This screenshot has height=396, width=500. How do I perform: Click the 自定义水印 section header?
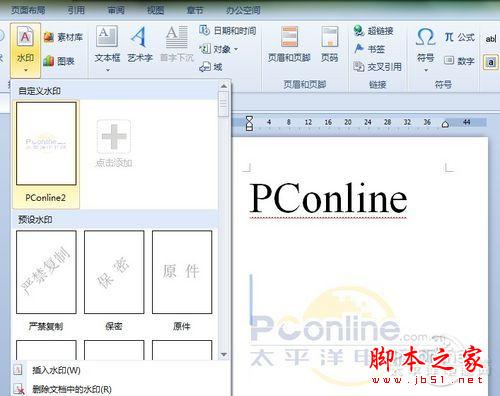click(39, 91)
